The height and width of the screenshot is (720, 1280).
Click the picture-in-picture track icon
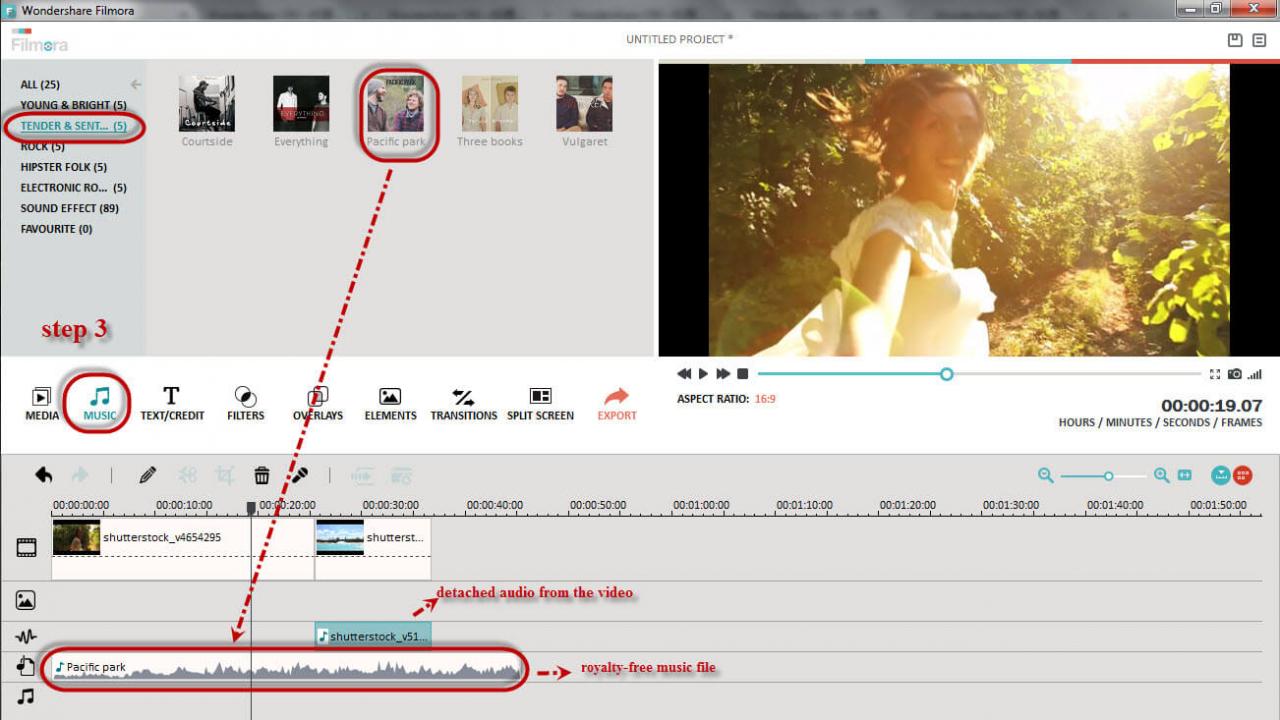26,600
